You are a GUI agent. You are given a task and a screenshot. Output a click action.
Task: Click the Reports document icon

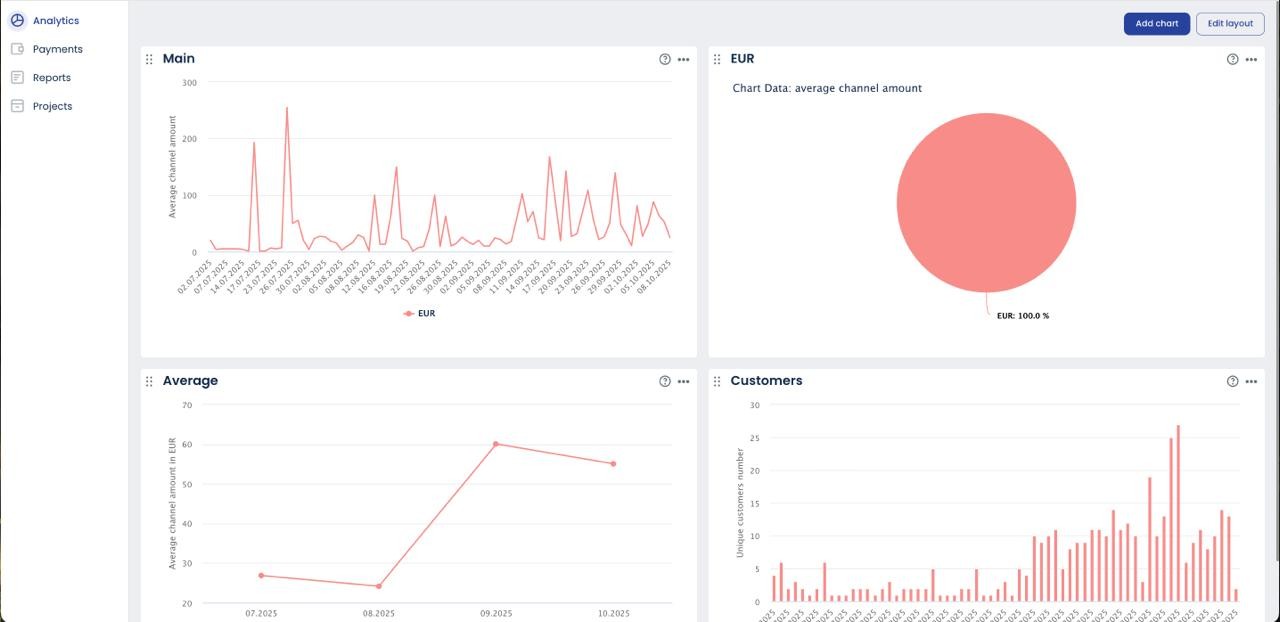(17, 77)
